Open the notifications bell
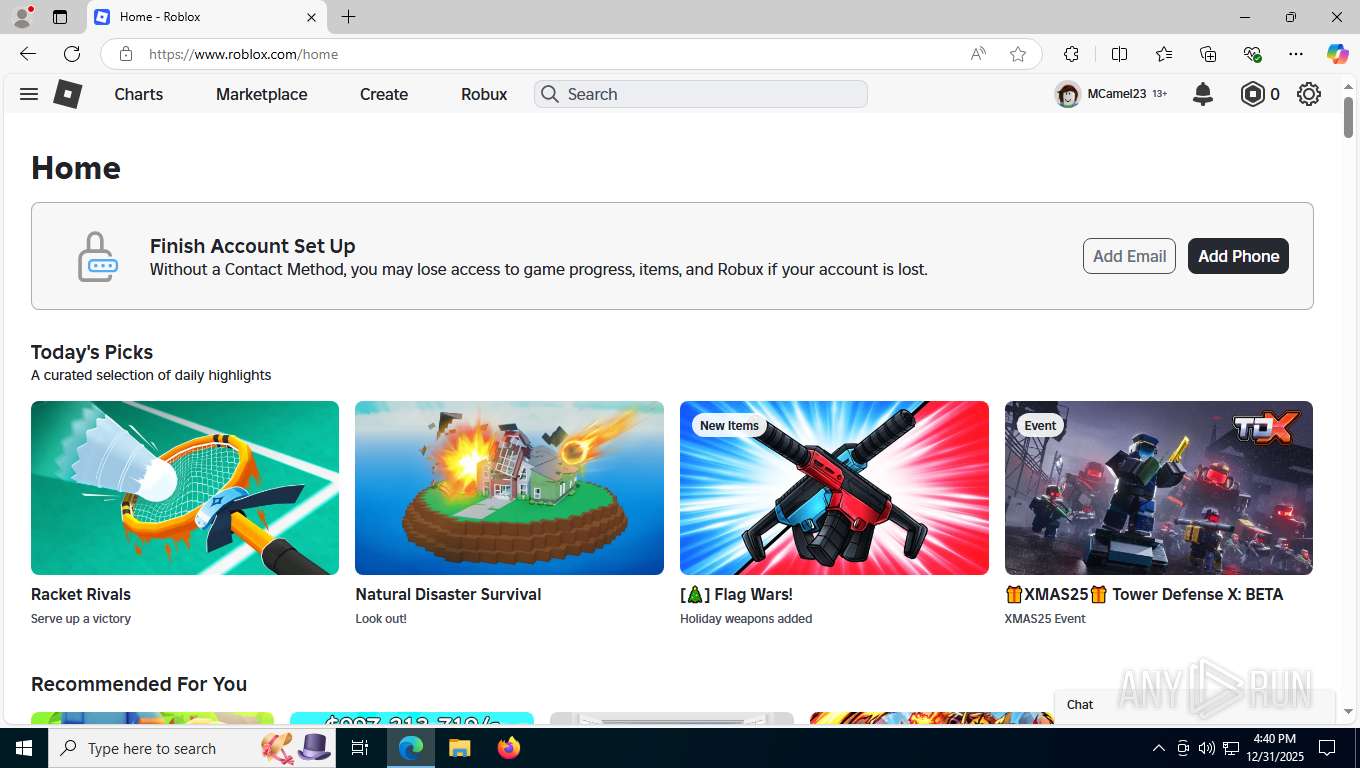This screenshot has width=1360, height=768. coord(1203,94)
